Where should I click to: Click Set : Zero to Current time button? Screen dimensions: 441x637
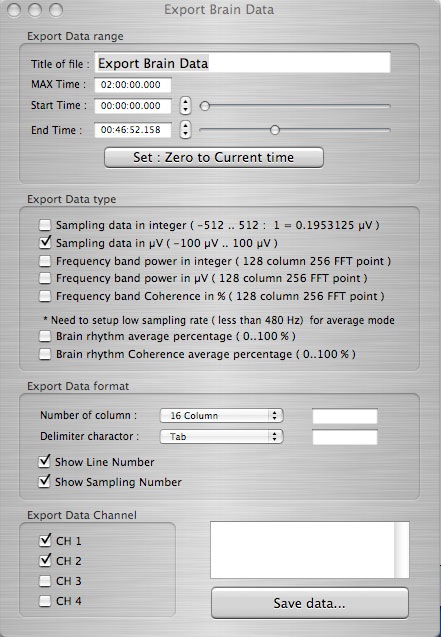(214, 158)
